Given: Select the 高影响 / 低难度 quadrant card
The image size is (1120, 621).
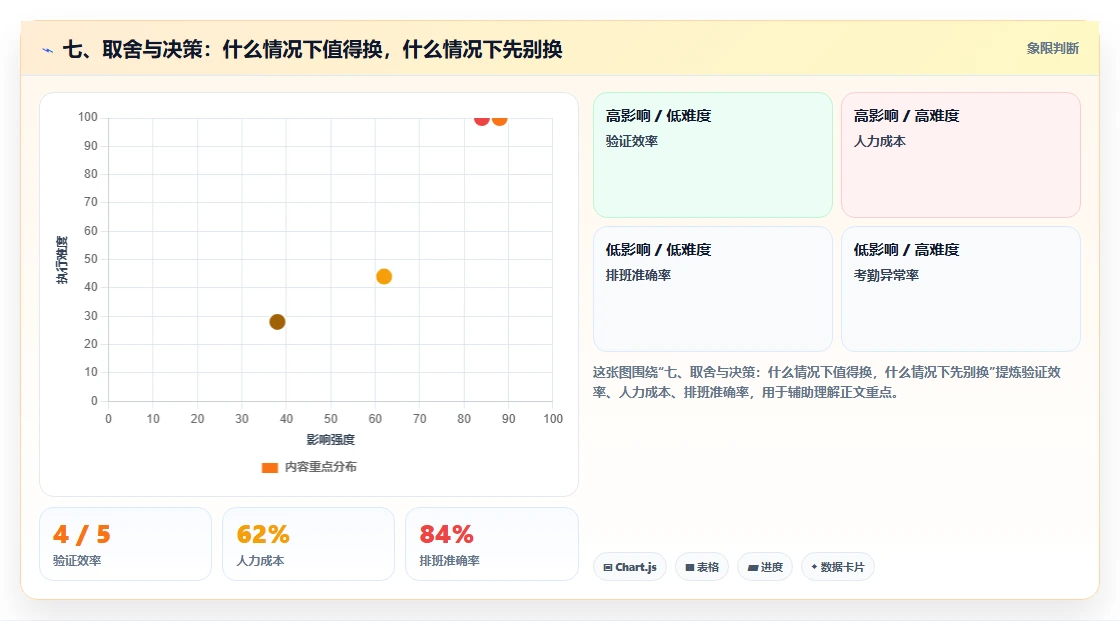Looking at the screenshot, I should pos(713,154).
